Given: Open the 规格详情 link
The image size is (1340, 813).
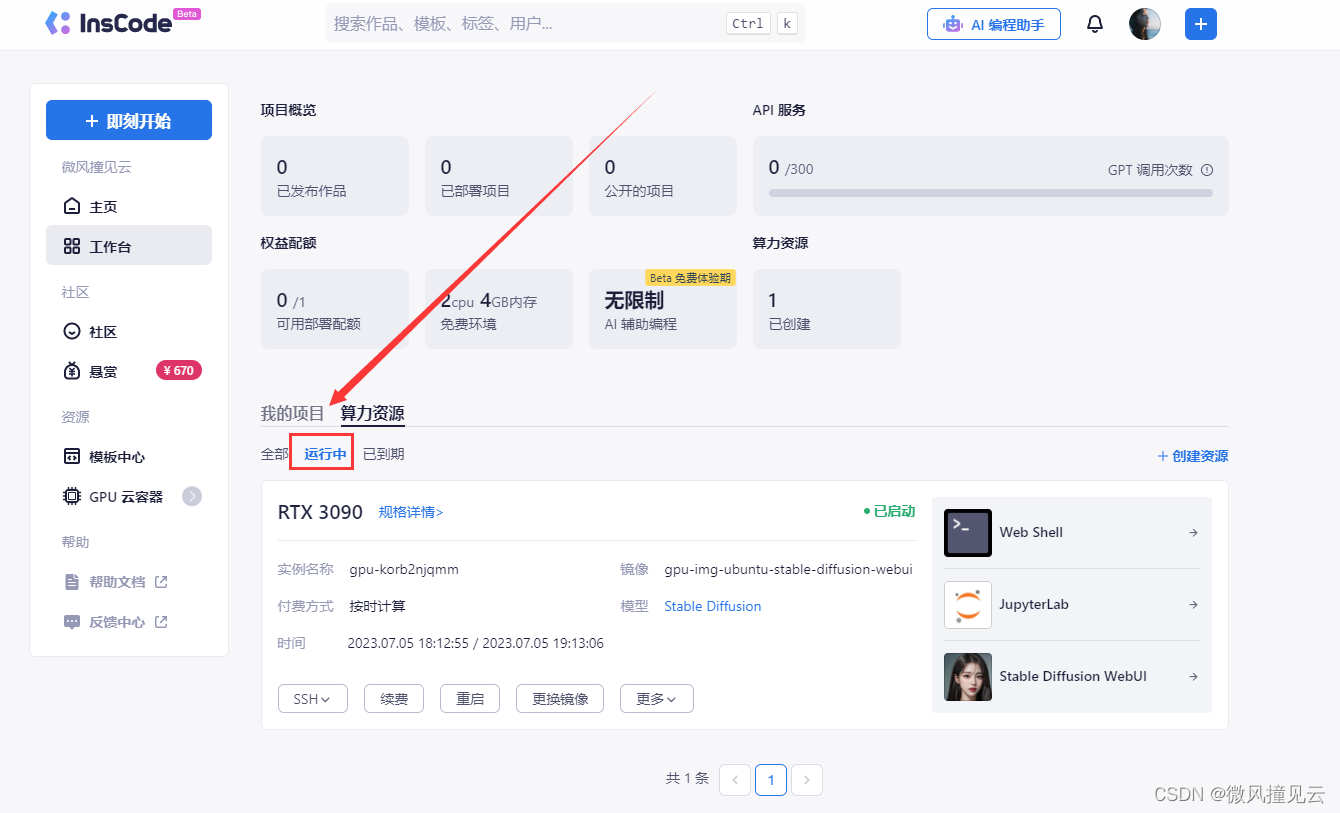Looking at the screenshot, I should (x=411, y=512).
